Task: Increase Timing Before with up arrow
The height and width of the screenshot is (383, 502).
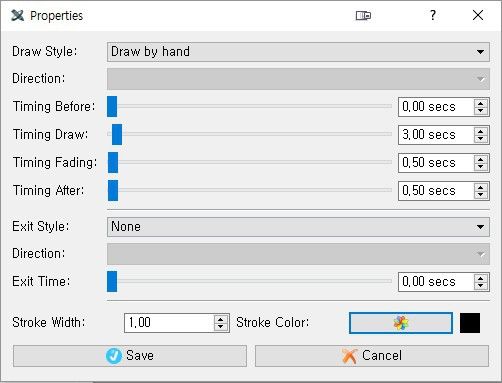Action: point(480,103)
